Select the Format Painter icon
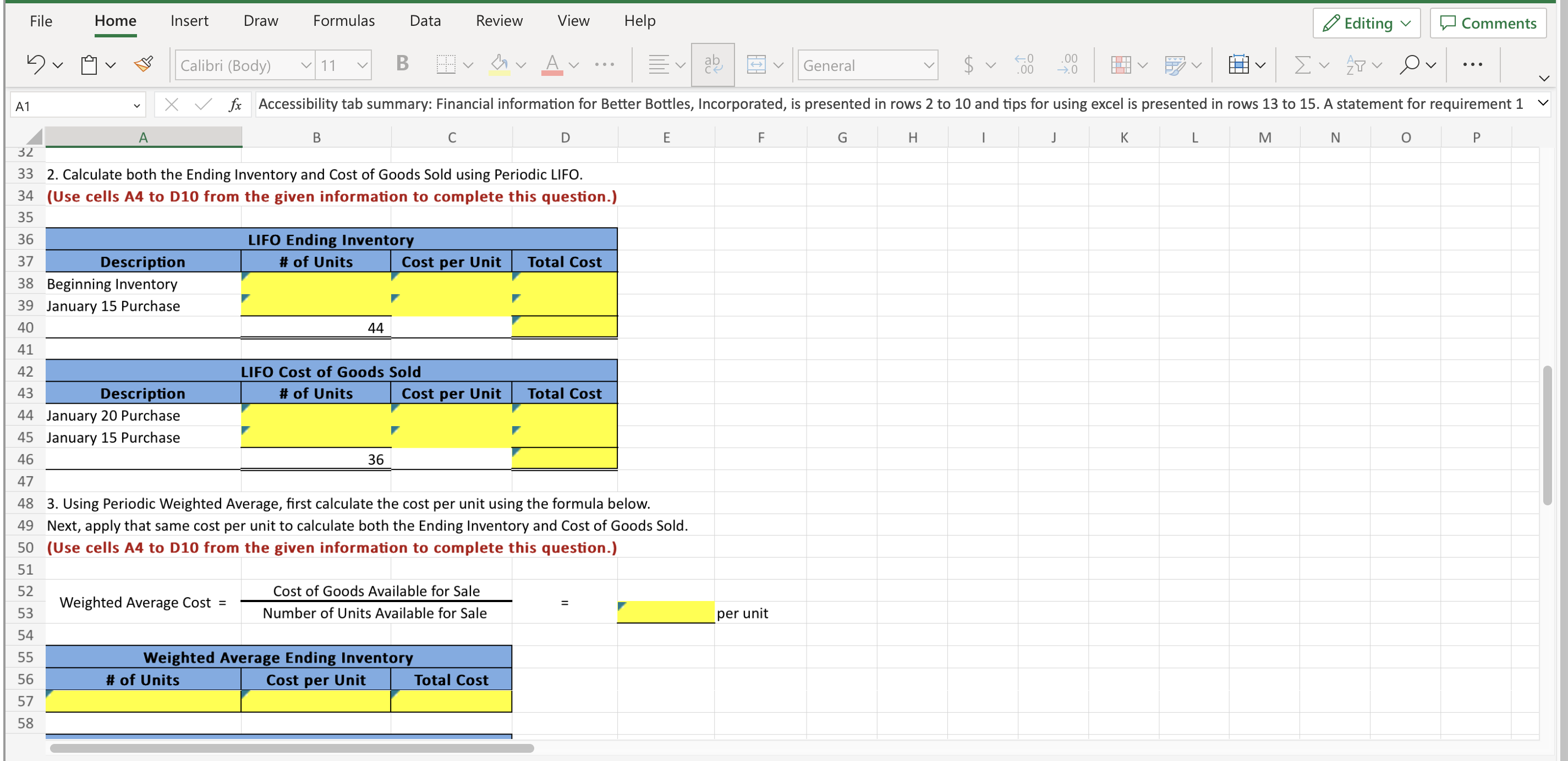Viewport: 1568px width, 761px height. pyautogui.click(x=143, y=63)
